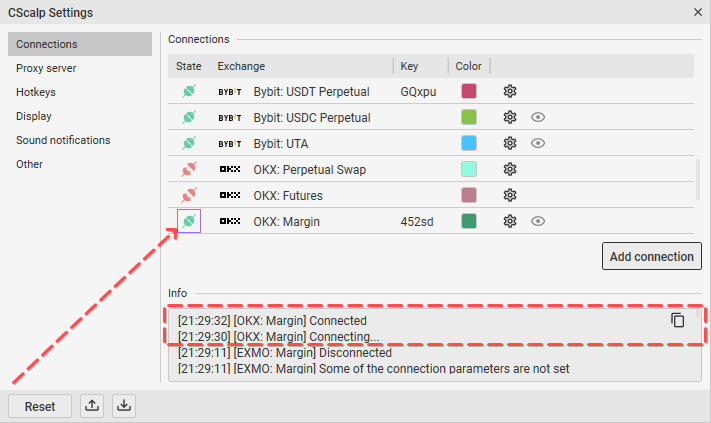Screen dimensions: 711x423
Task: Open gear settings for OKX: Margin
Action: tap(510, 221)
